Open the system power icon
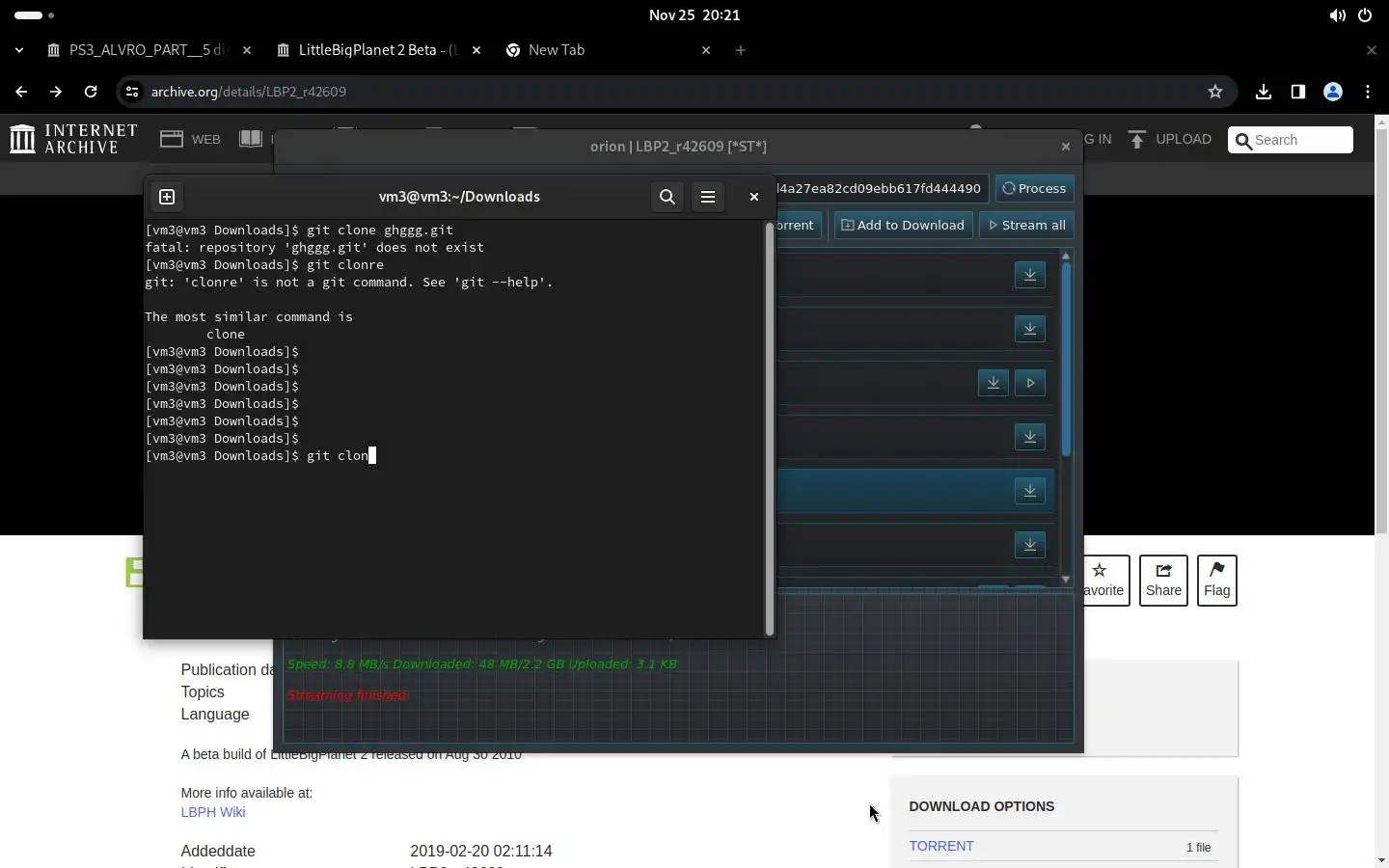The width and height of the screenshot is (1389, 868). point(1365,15)
